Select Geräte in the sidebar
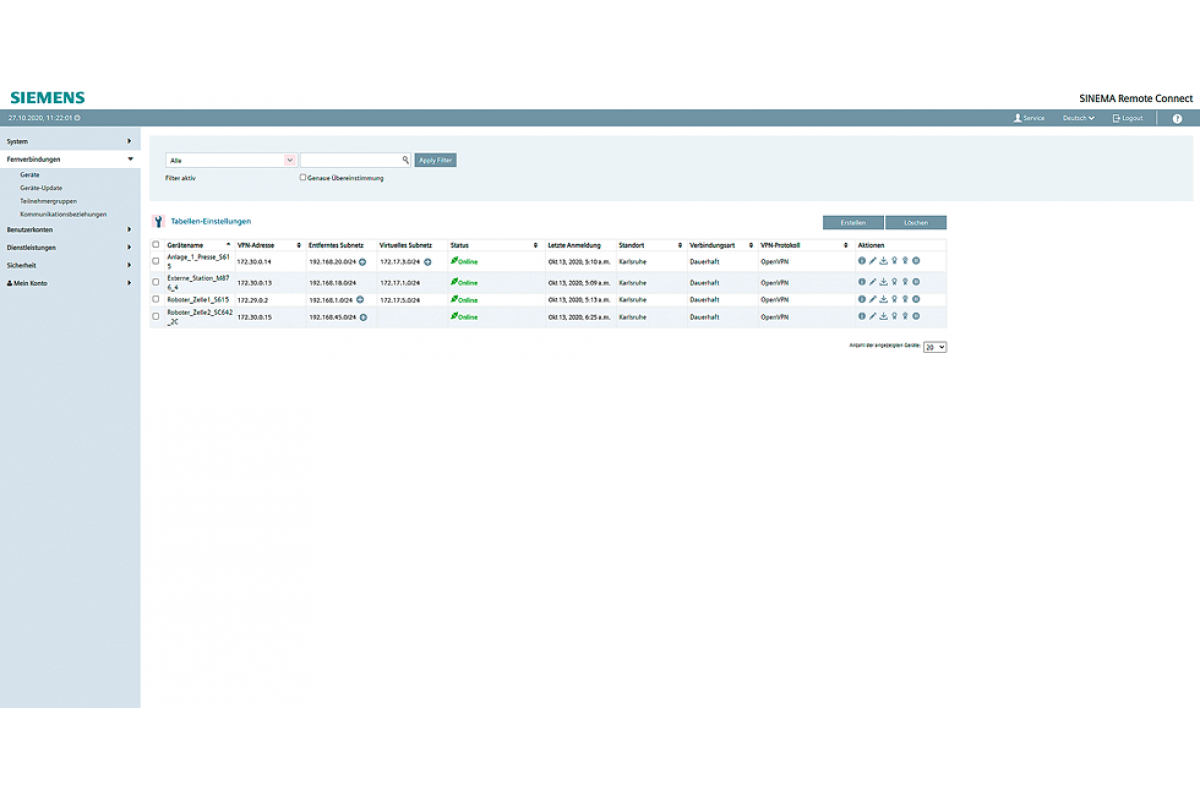Viewport: 1200px width, 800px height. (30, 175)
